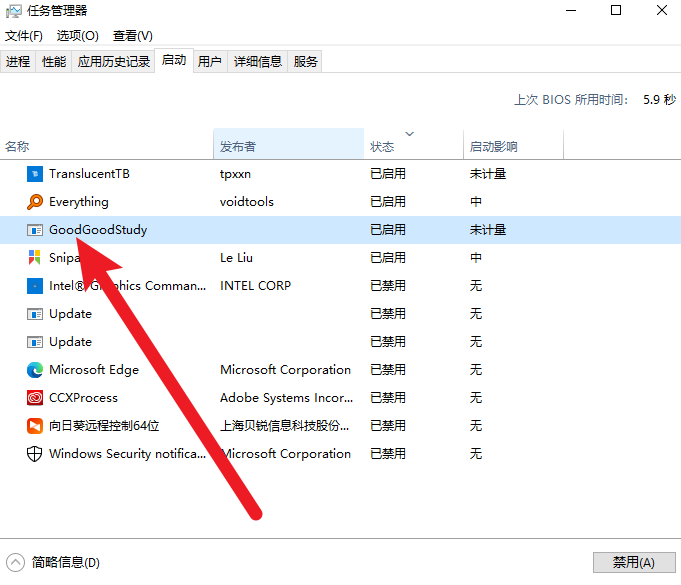The image size is (681, 585).
Task: Sort by the 状态 column header
Action: click(x=414, y=144)
